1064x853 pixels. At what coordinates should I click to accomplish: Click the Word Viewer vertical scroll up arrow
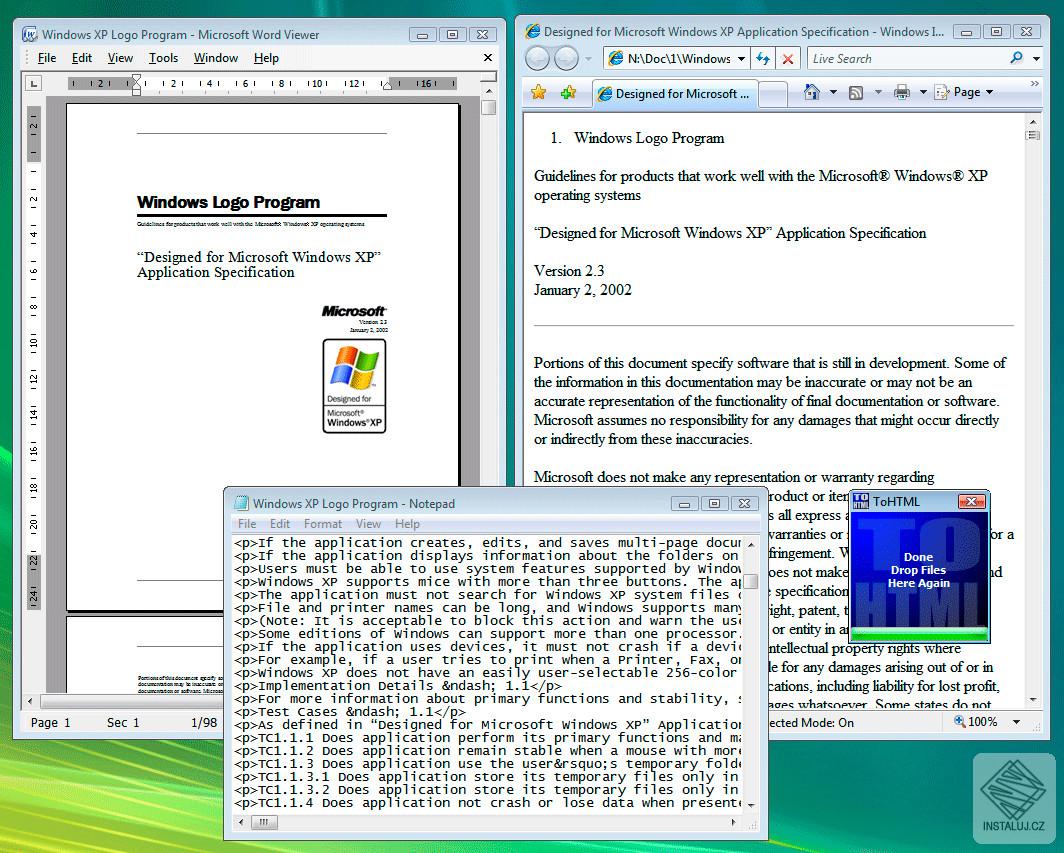[489, 90]
